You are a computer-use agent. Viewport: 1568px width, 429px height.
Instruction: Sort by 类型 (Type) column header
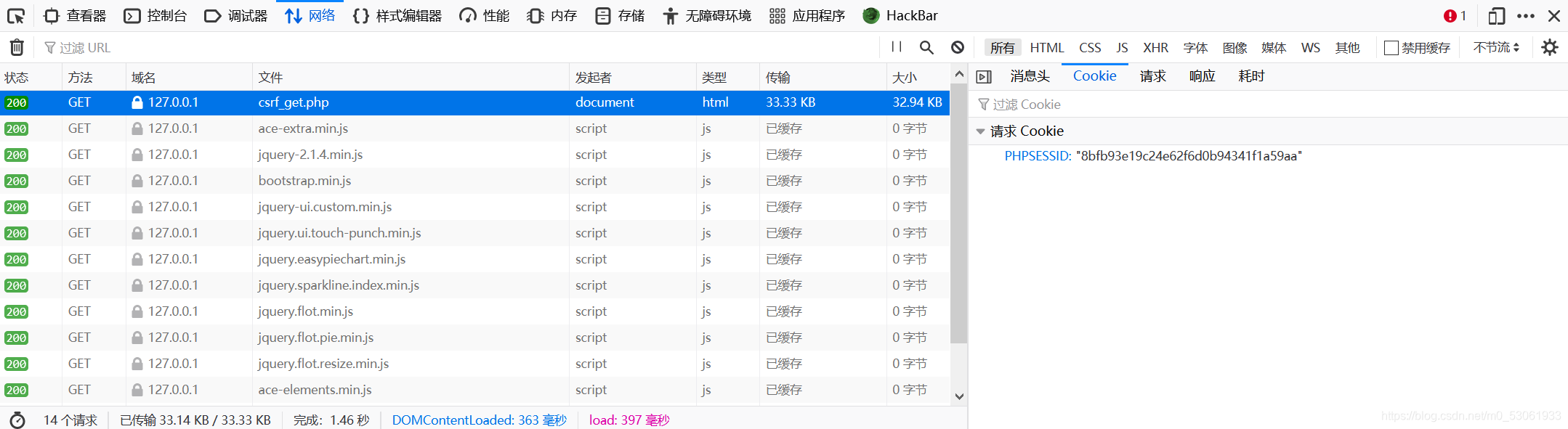728,77
